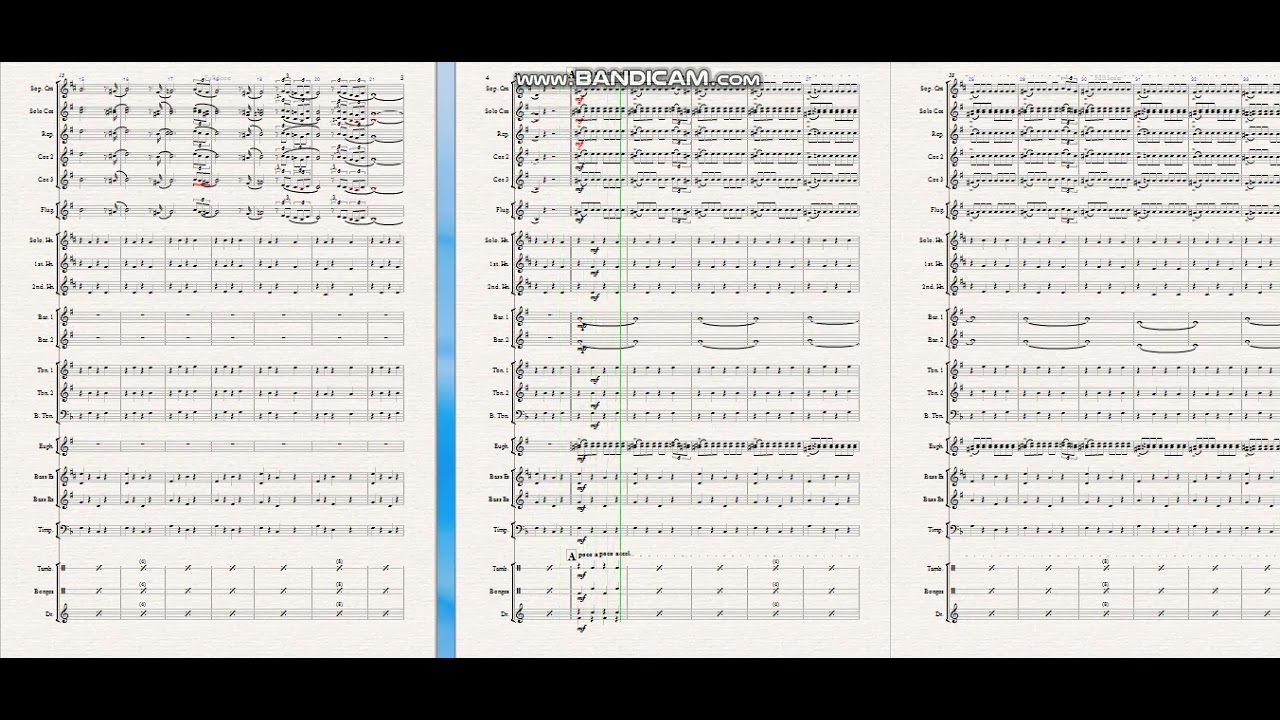Select 'Sop. Cnt.' staff label on left page
This screenshot has width=1280, height=720.
coord(42,88)
